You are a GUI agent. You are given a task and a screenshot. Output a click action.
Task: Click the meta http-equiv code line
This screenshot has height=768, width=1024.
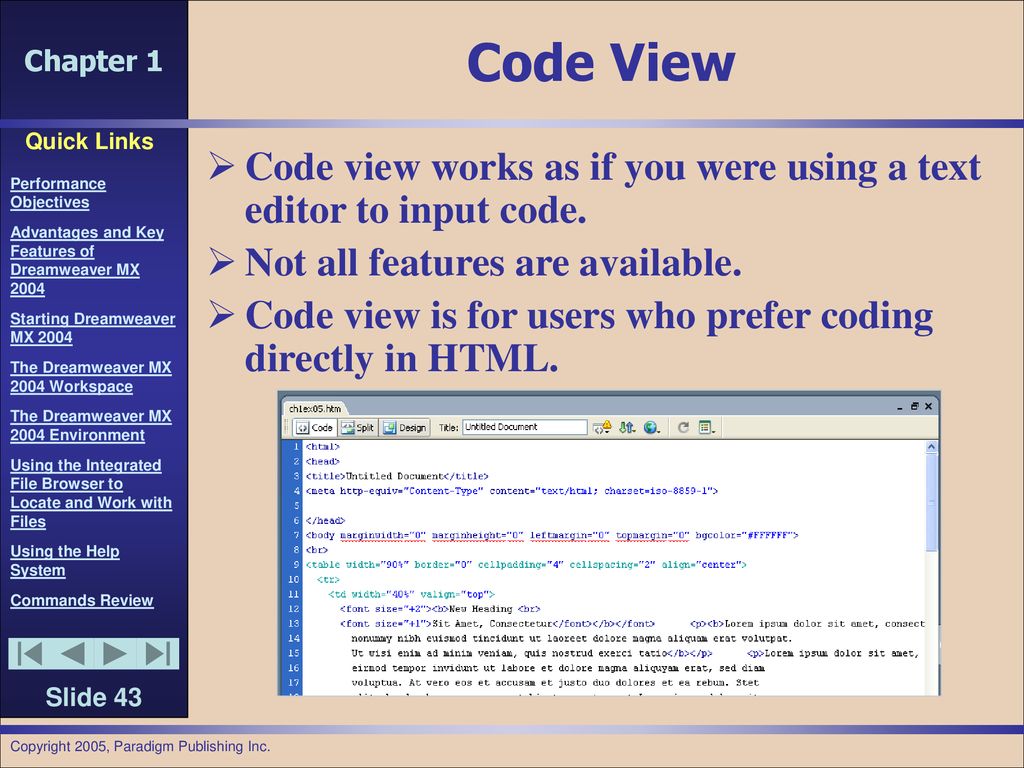tap(512, 491)
